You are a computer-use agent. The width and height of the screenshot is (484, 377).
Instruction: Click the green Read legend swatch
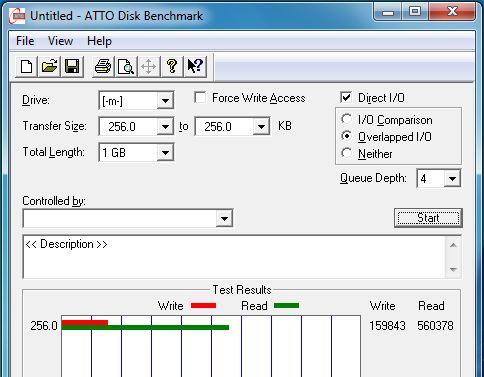click(x=286, y=305)
